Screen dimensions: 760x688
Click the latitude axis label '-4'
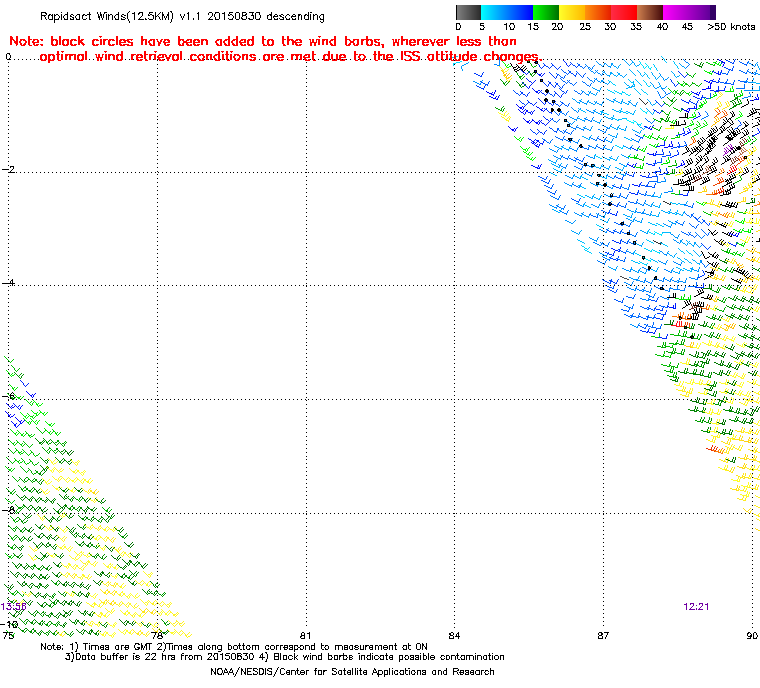click(x=8, y=283)
